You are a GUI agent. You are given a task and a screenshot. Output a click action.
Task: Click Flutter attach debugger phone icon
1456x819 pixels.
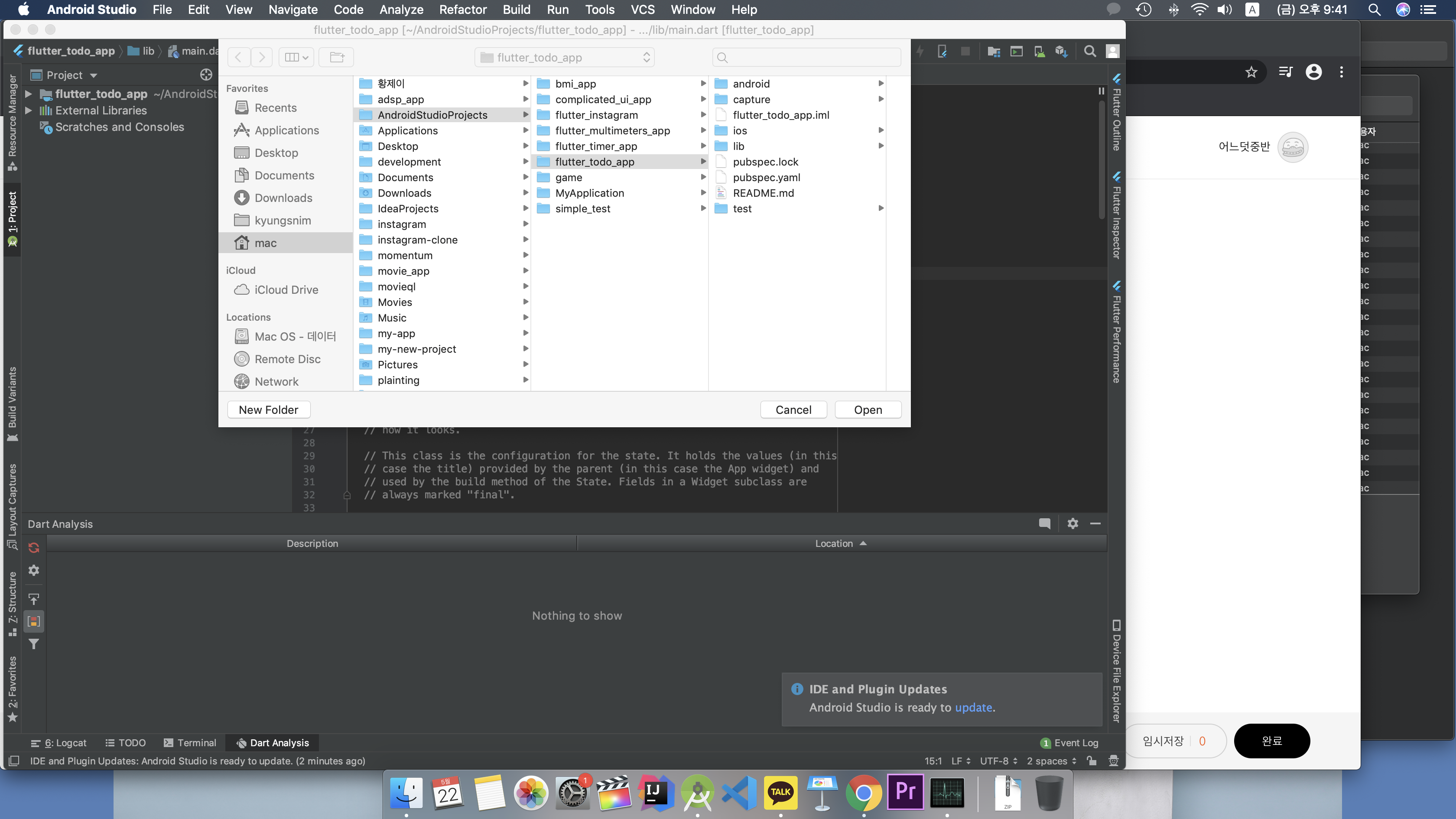point(942,52)
